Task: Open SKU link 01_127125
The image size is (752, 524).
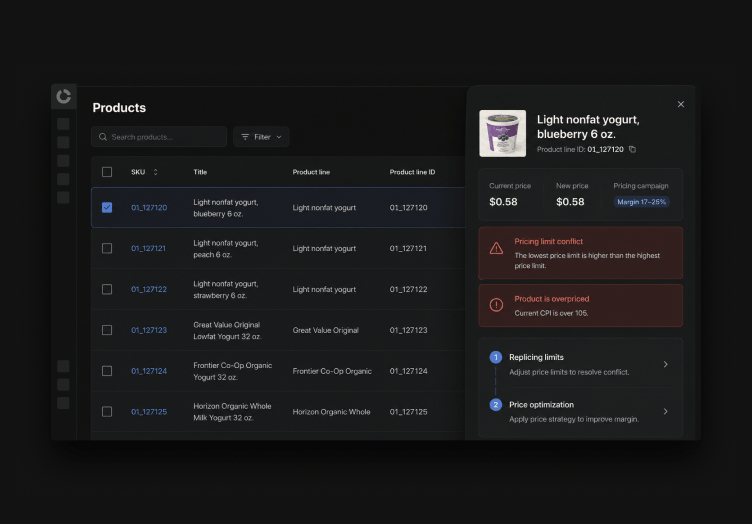Action: (149, 412)
